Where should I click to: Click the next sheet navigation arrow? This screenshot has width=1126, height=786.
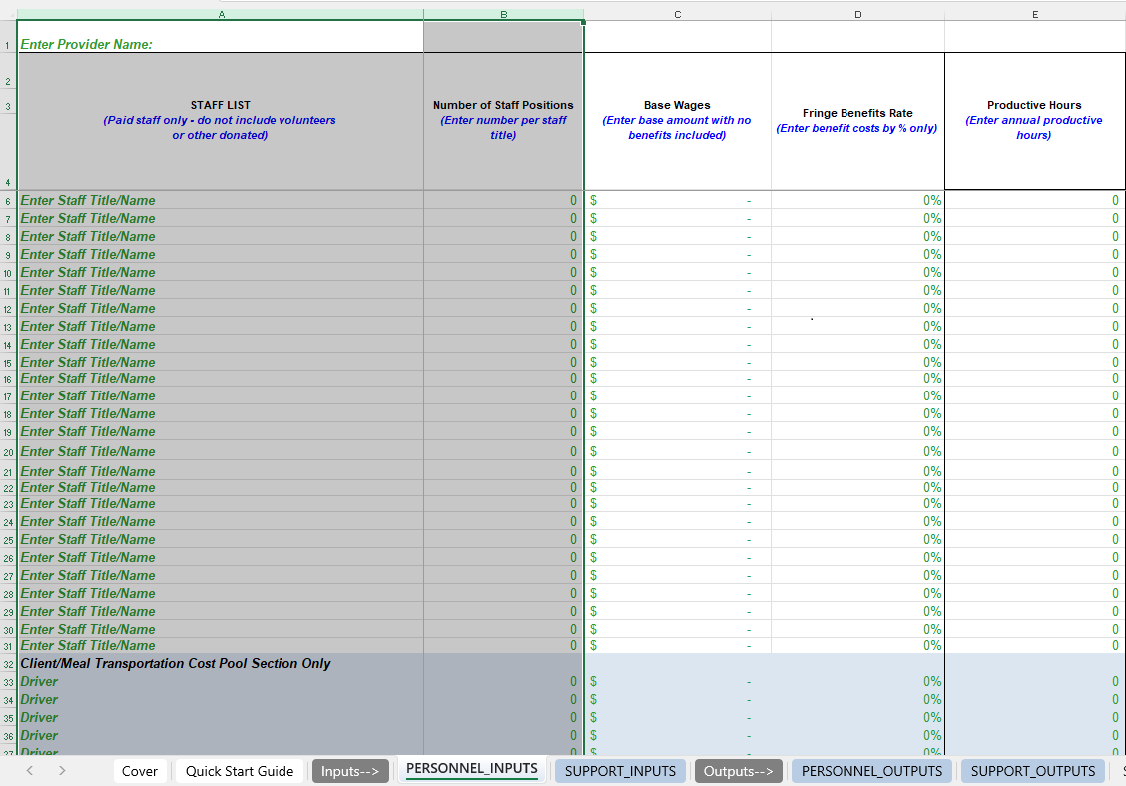[60, 770]
